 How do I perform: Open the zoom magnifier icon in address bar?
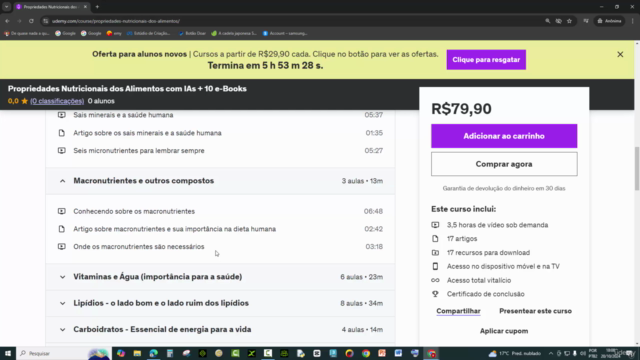click(x=548, y=21)
